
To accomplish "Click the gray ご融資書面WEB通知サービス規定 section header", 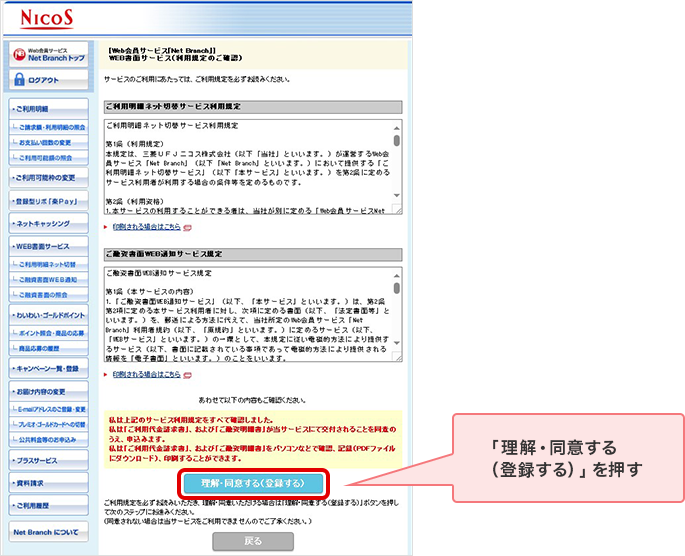I will [253, 255].
